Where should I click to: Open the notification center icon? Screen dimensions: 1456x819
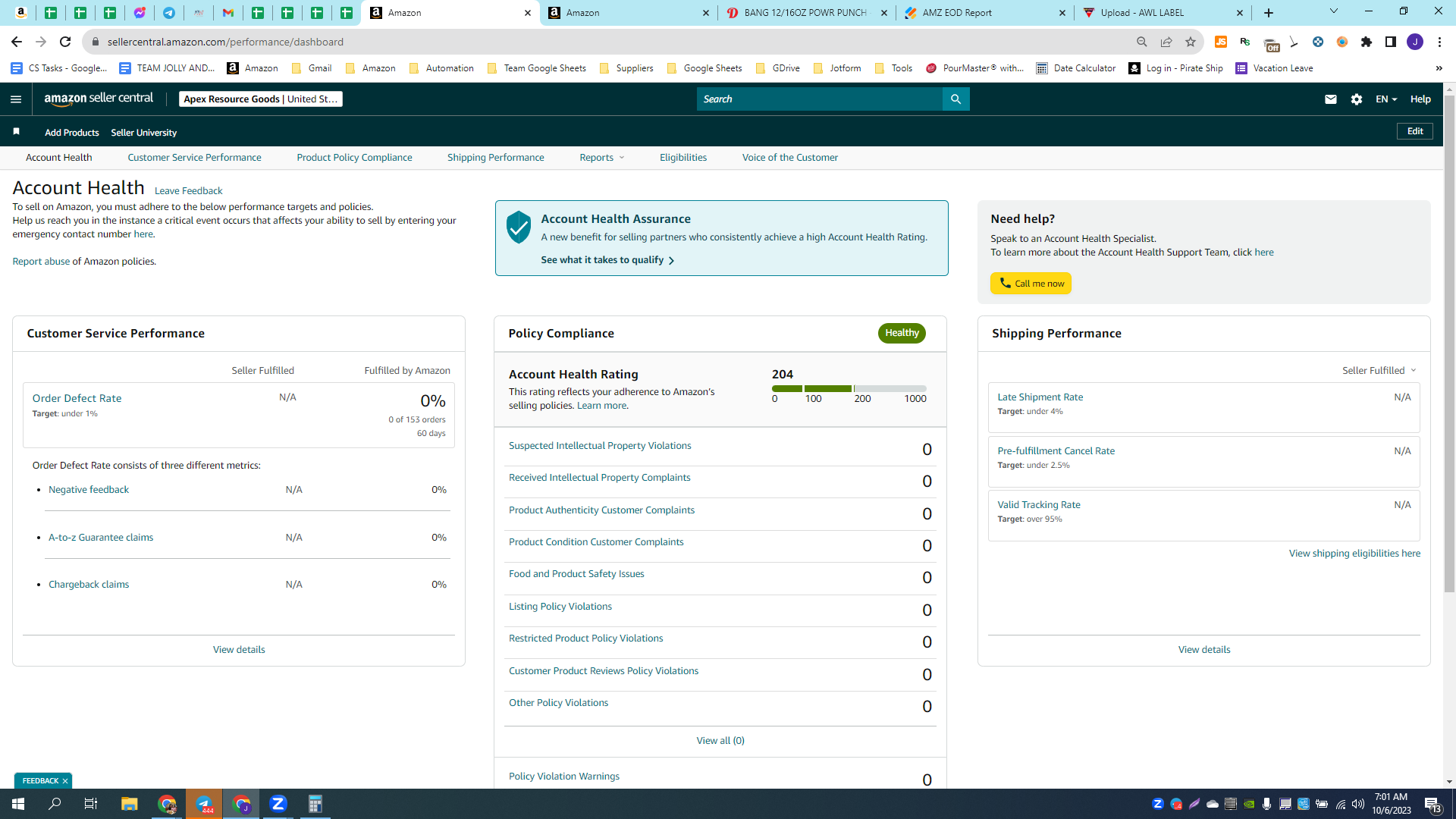point(1432,805)
